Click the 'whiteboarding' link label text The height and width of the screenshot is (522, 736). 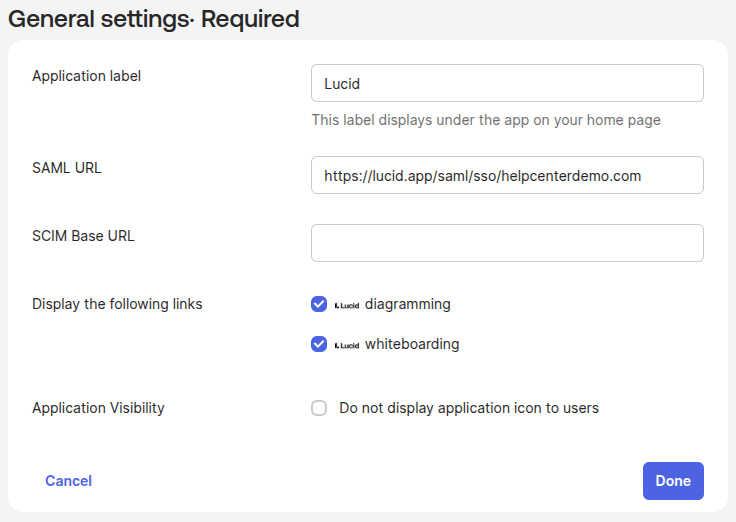tap(412, 344)
